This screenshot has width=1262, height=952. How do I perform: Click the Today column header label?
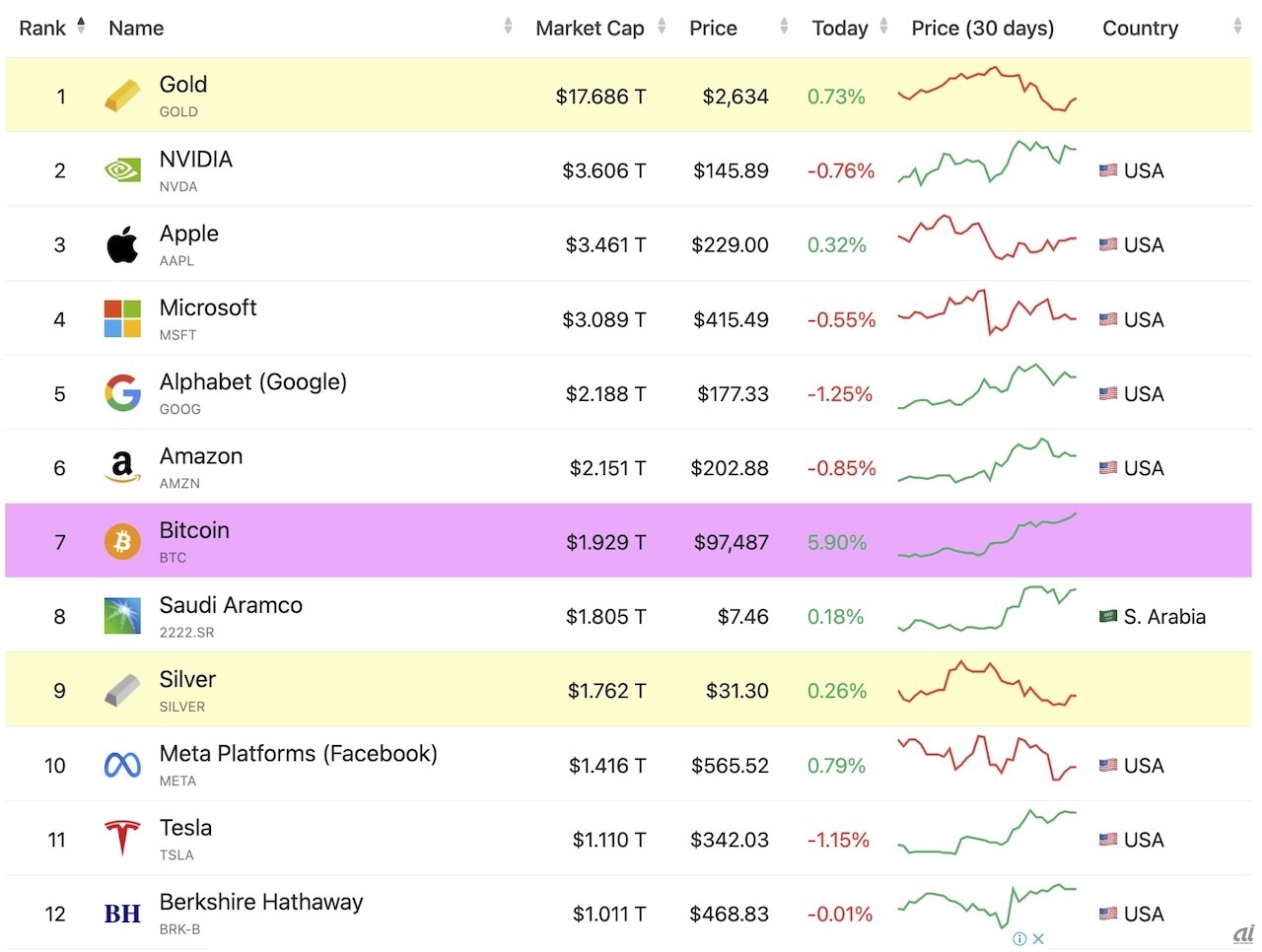click(840, 28)
